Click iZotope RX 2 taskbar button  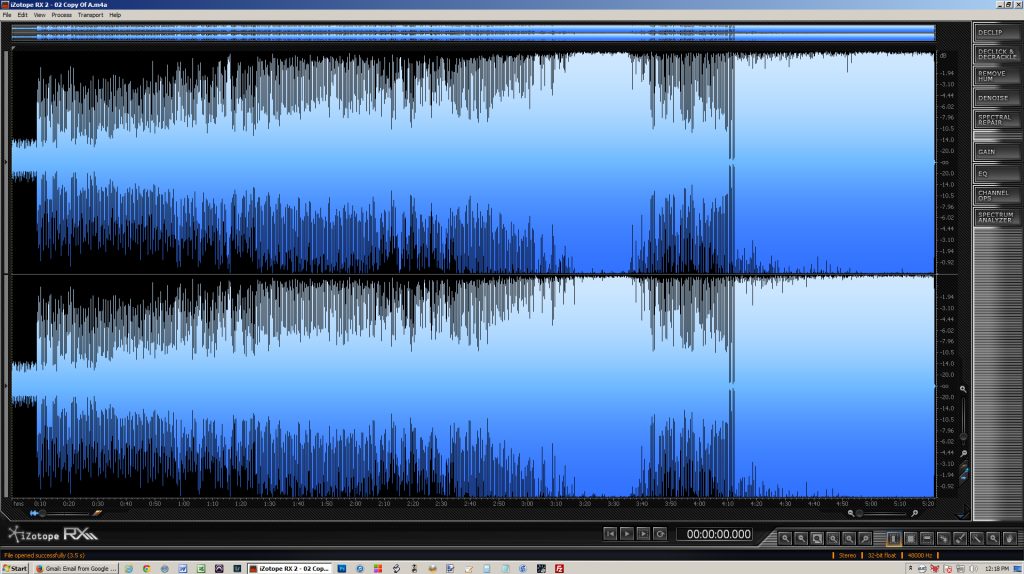pyautogui.click(x=290, y=568)
